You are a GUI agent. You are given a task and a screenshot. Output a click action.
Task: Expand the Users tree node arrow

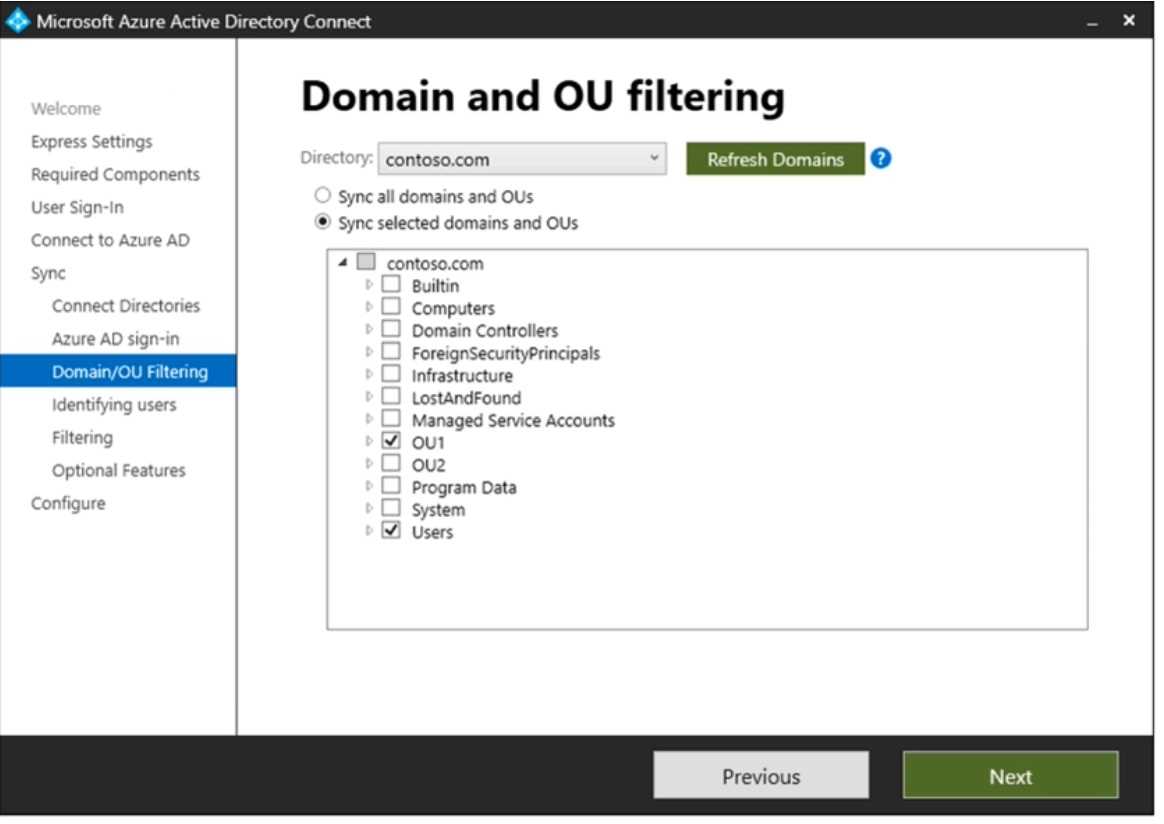369,531
